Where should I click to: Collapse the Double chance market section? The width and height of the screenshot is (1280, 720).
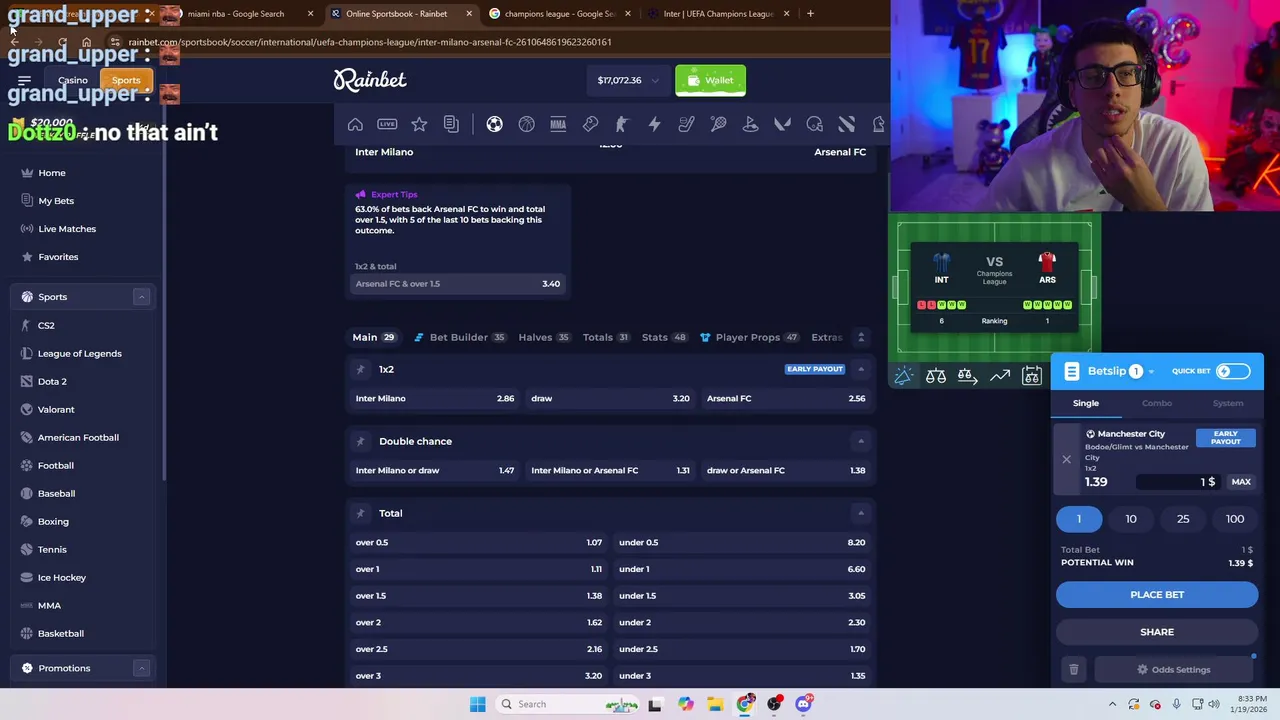point(860,441)
